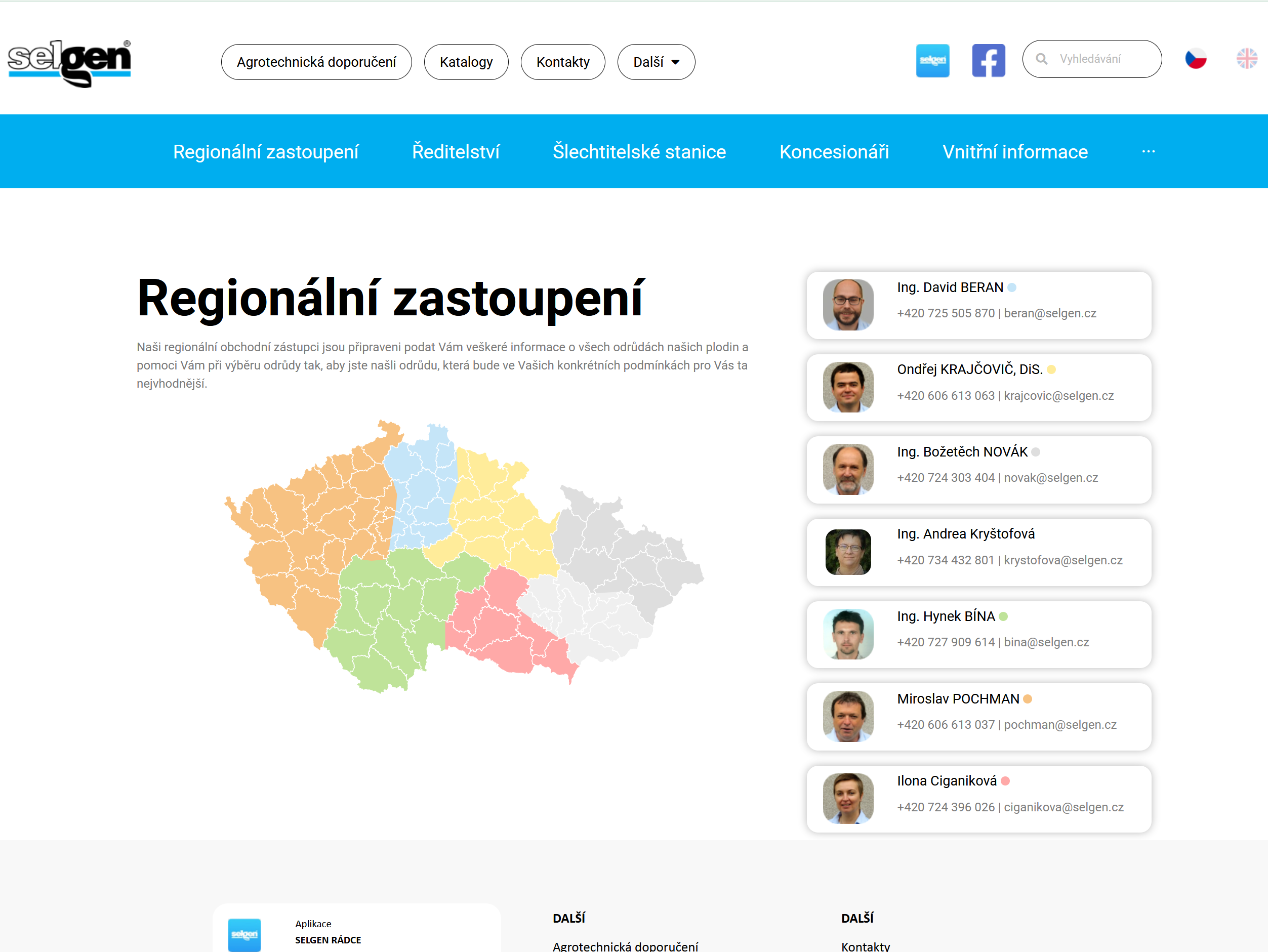Open footer Kontakty link
This screenshot has width=1268, height=952.
pyautogui.click(x=865, y=946)
